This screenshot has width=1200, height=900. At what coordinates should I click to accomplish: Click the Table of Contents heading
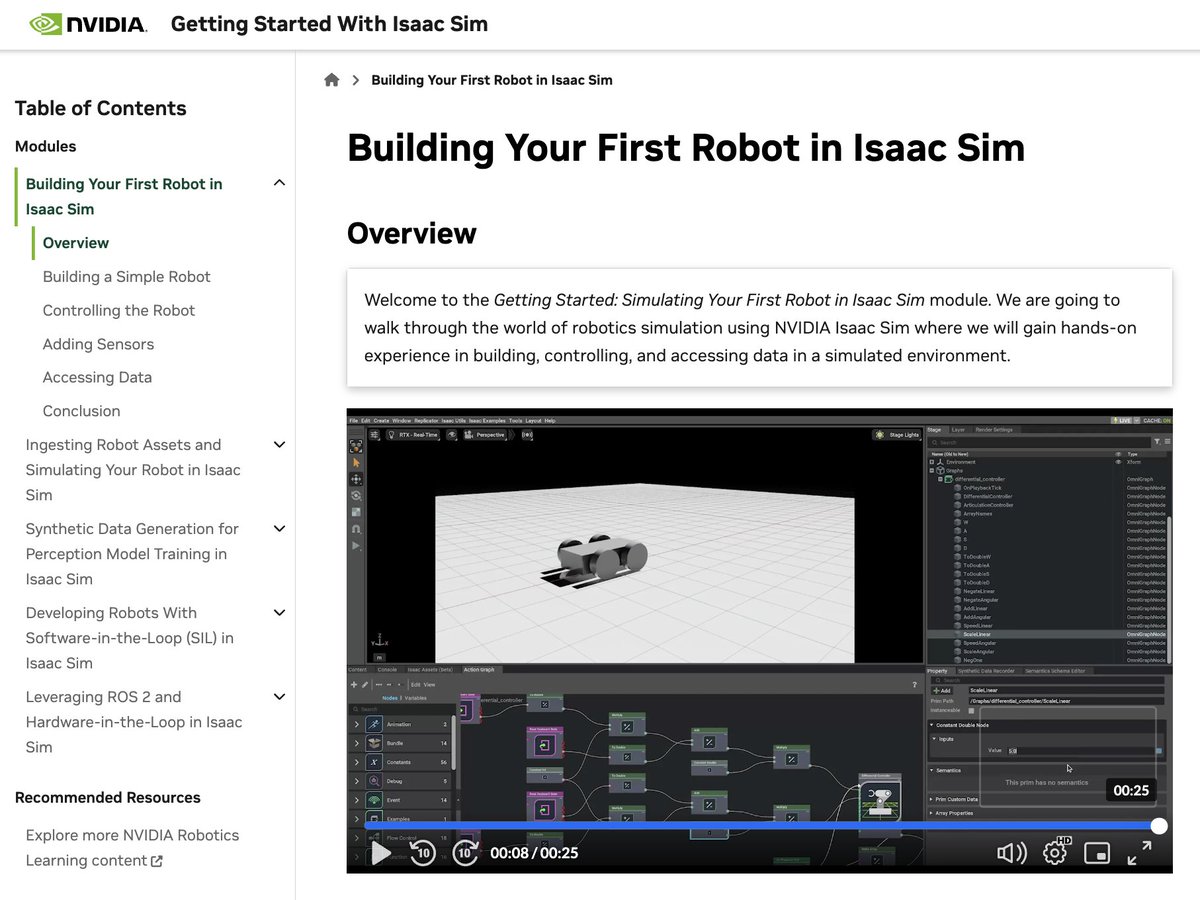pyautogui.click(x=101, y=108)
